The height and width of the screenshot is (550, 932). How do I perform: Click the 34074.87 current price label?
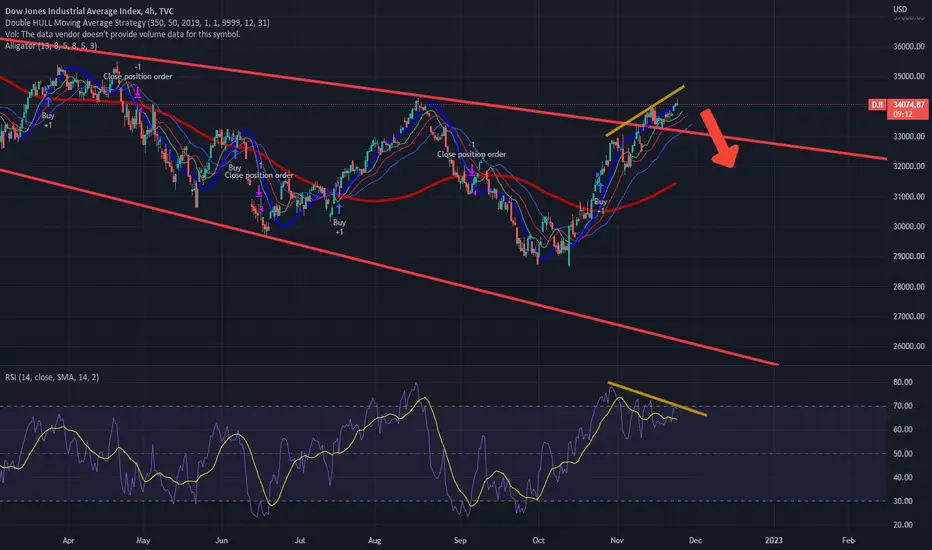909,105
